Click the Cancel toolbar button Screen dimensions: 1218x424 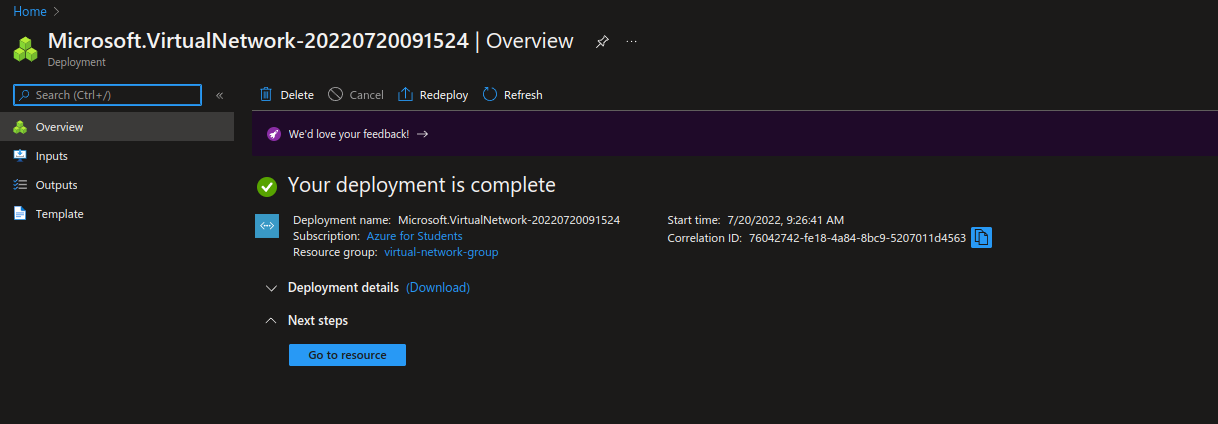(x=356, y=95)
